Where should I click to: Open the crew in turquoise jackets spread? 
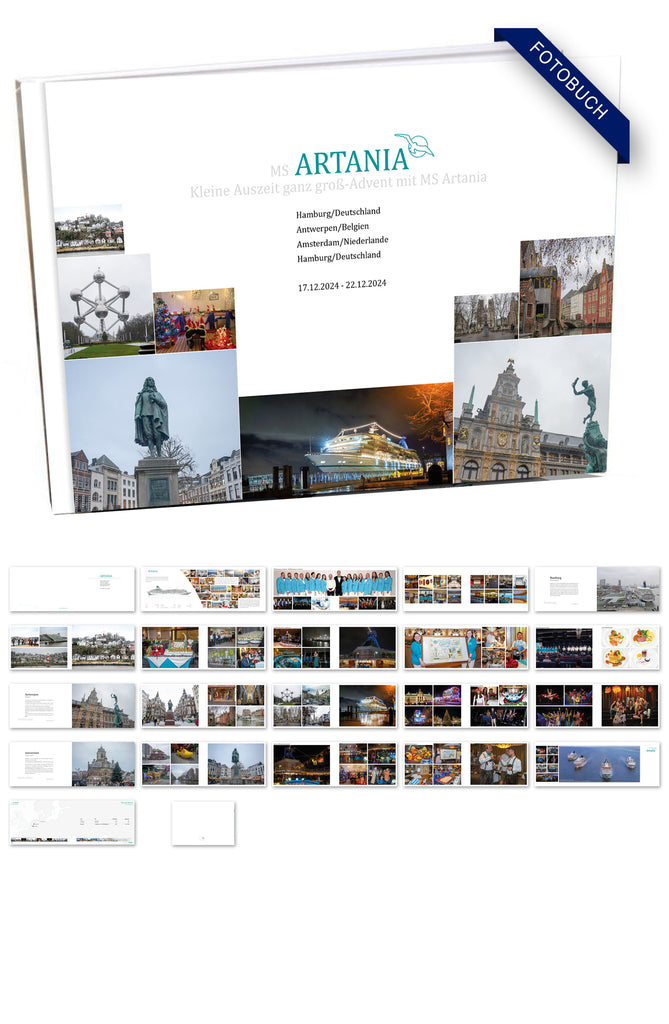coord(334,589)
